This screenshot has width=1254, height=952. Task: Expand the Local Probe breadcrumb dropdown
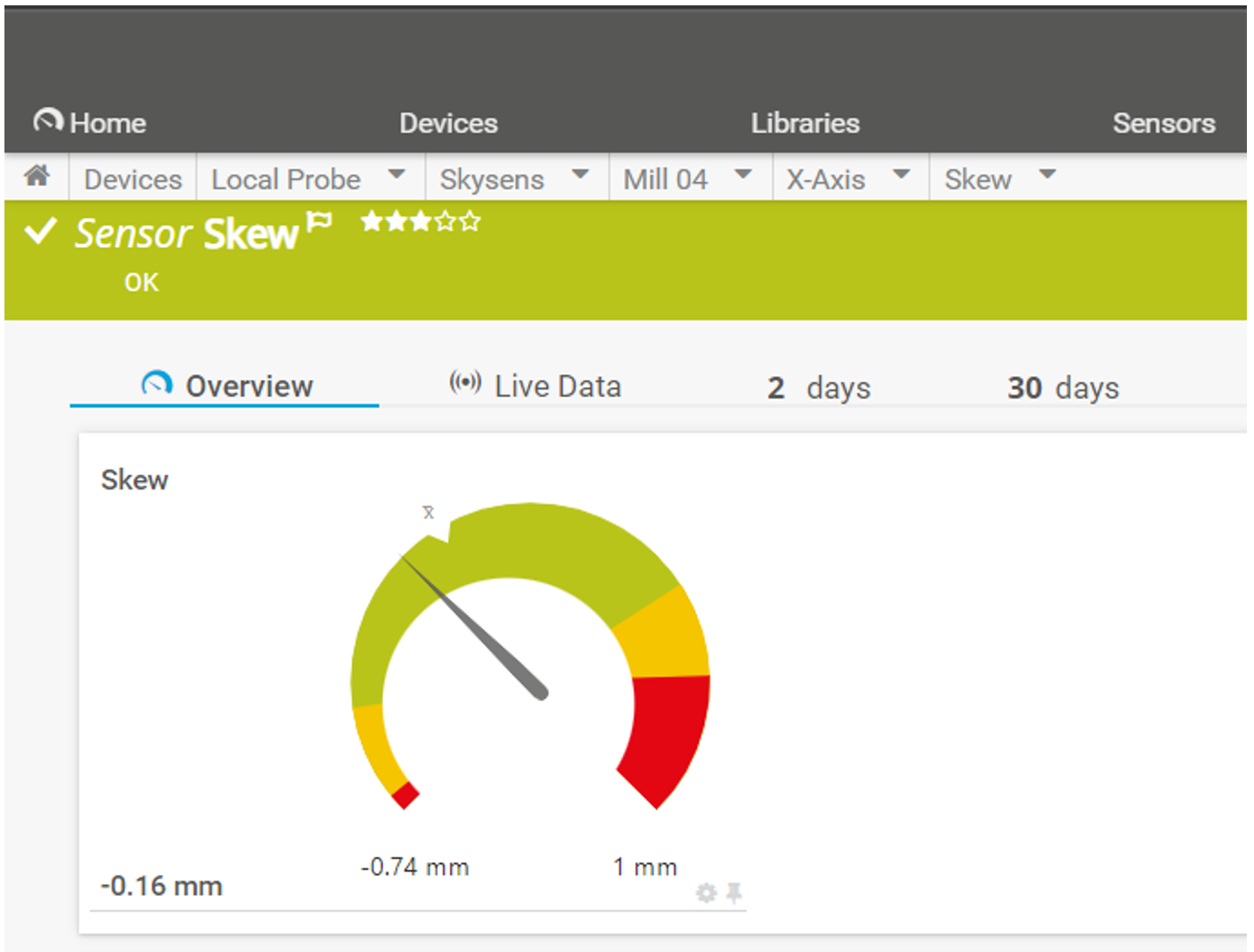coord(397,175)
